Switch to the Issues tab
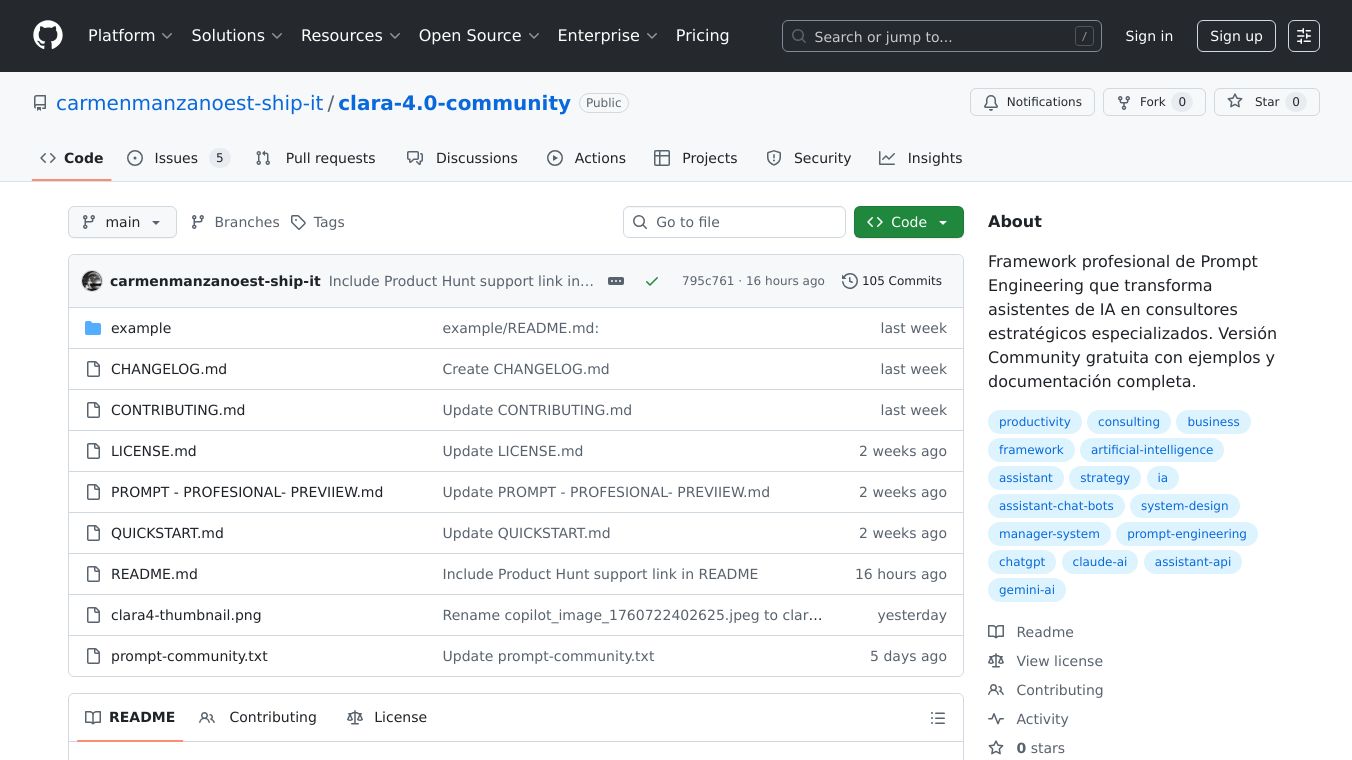 [x=177, y=158]
